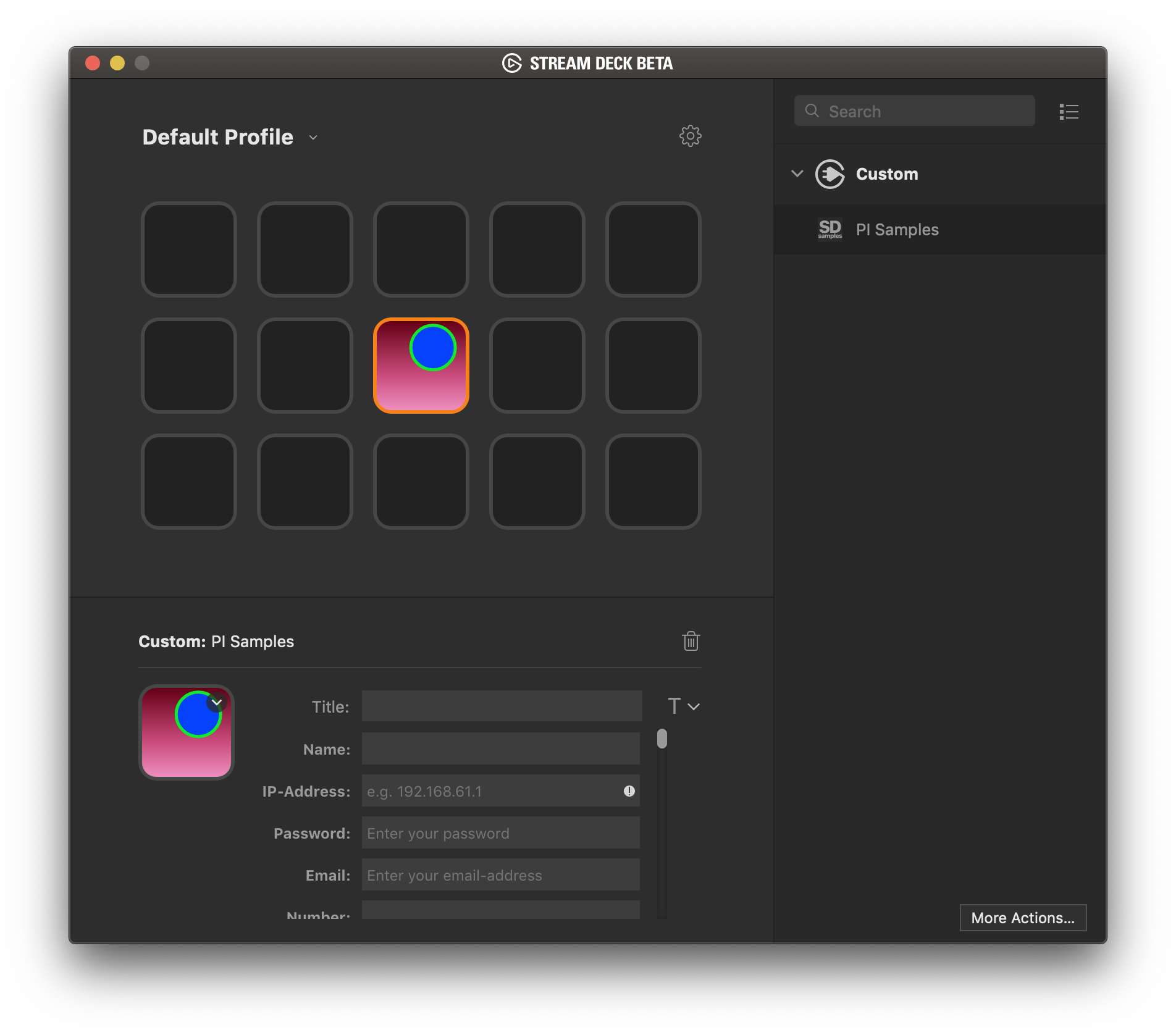1176x1035 pixels.
Task: Click the SD samples icon in actions list
Action: pos(829,229)
